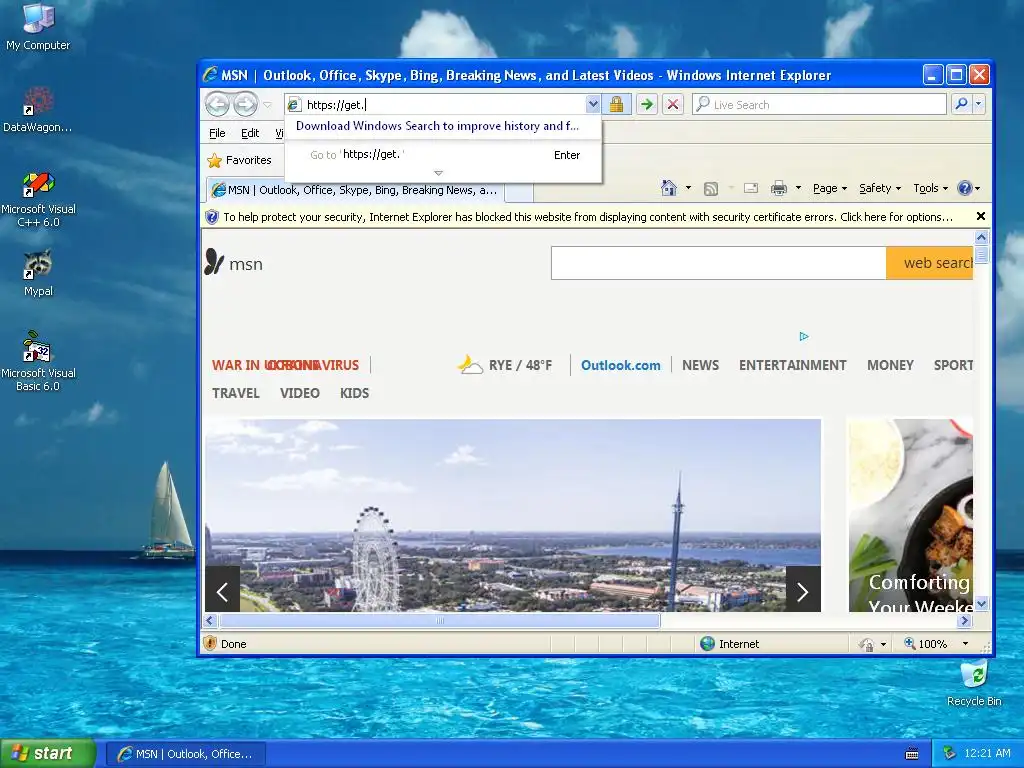Image resolution: width=1024 pixels, height=768 pixels.
Task: Open the Recycle Bin icon
Action: (974, 683)
